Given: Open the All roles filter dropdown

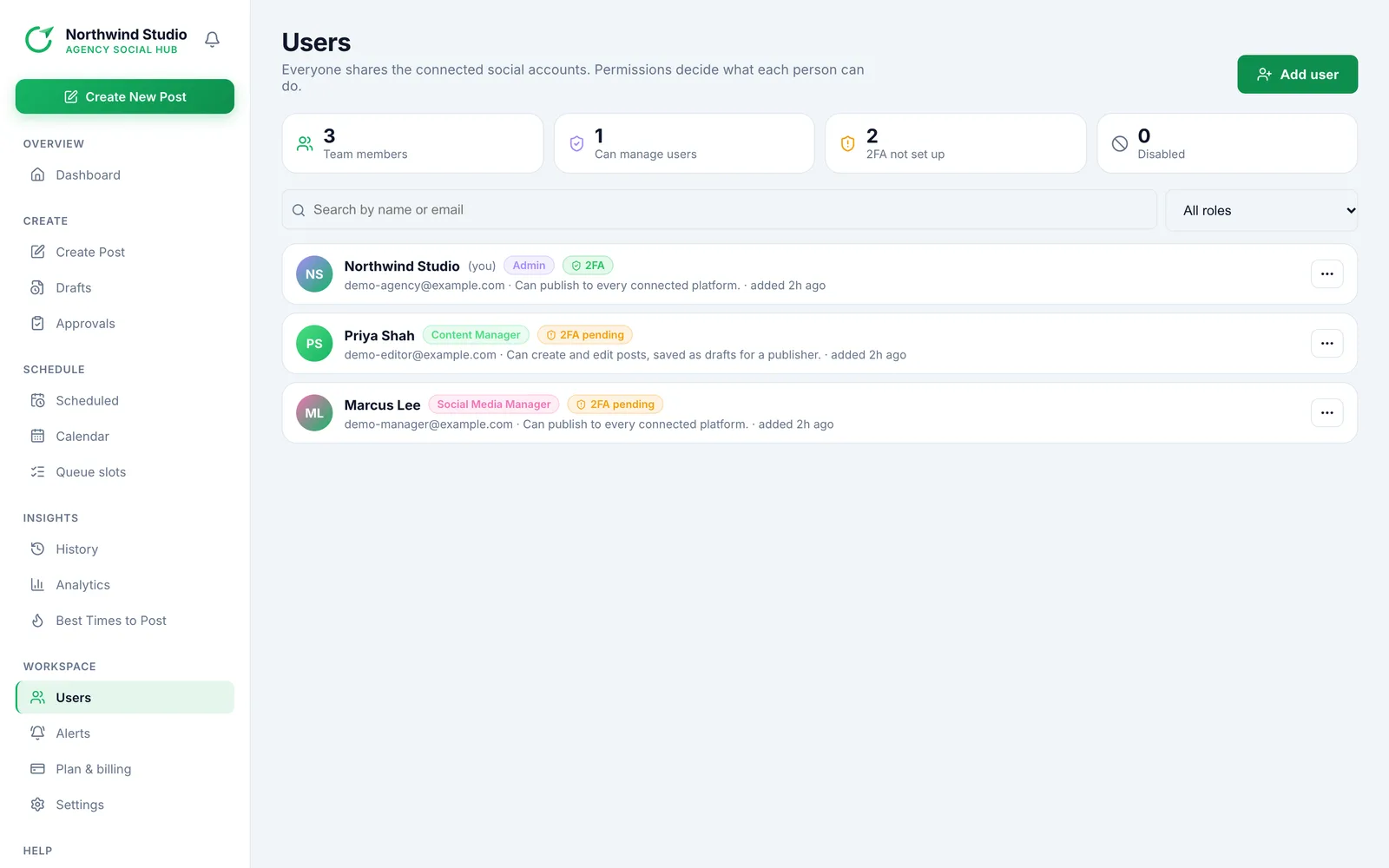Looking at the screenshot, I should 1261,210.
